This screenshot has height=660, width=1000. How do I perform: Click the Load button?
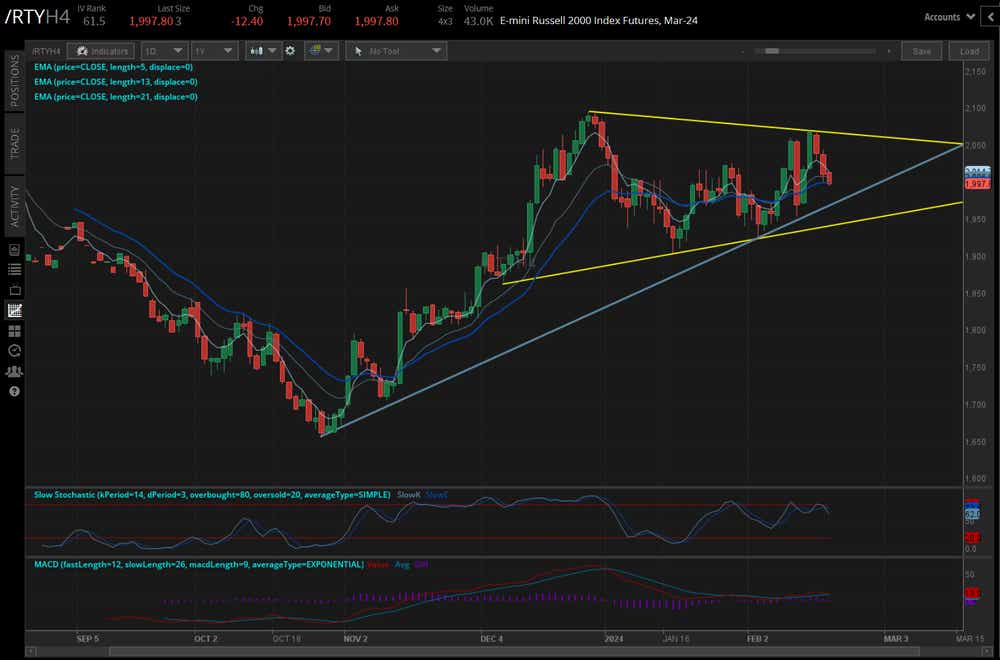[x=969, y=51]
